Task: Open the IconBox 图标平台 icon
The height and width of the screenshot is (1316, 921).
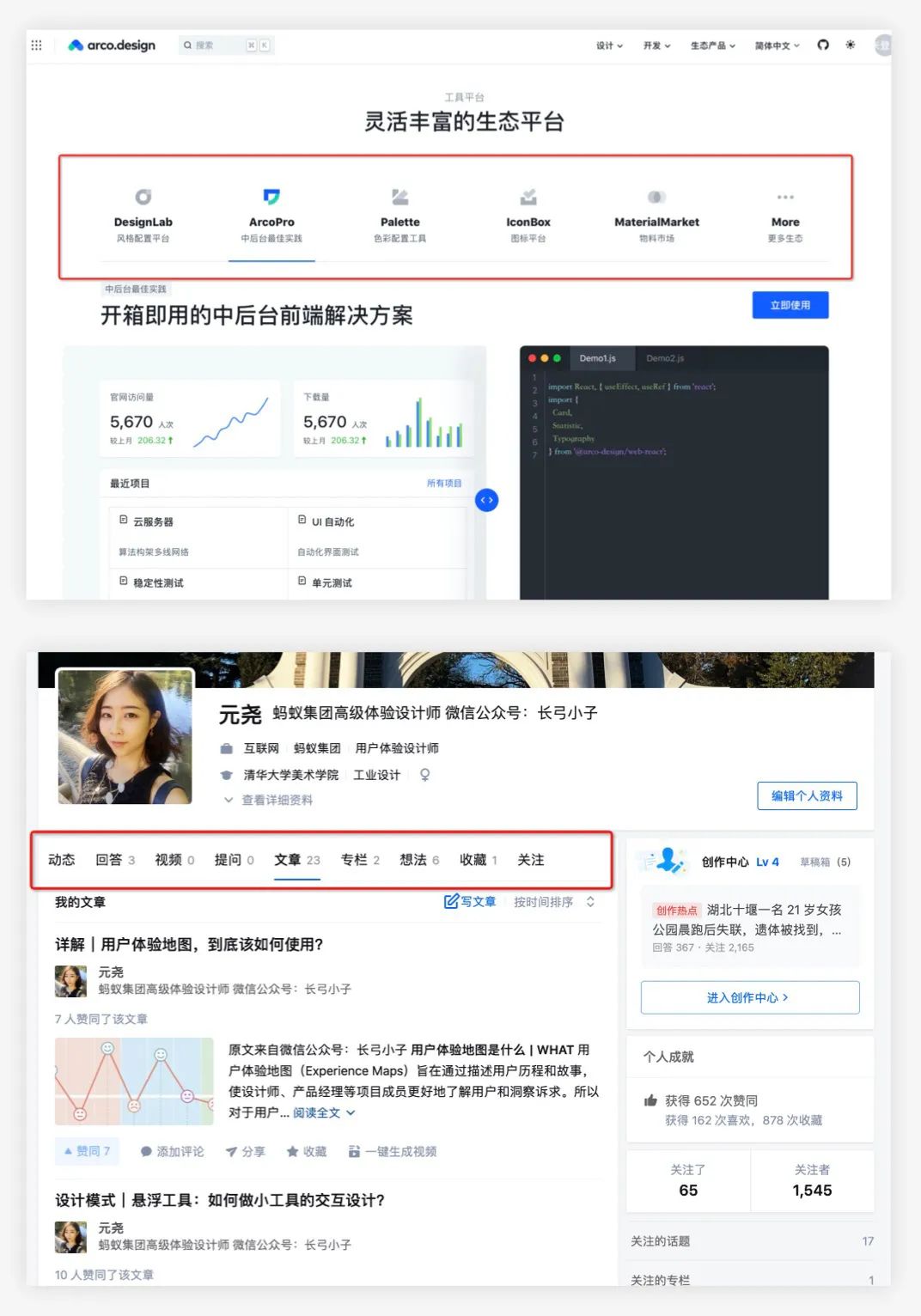Action: click(x=528, y=198)
